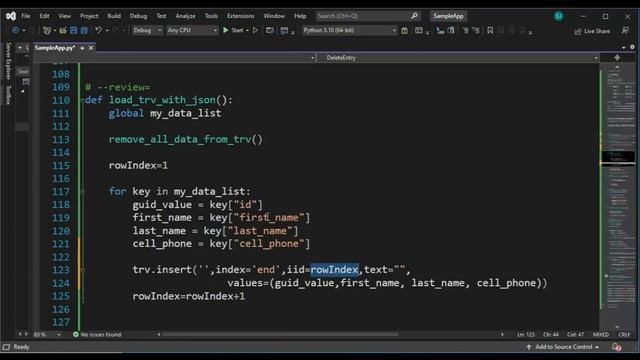Screen dimensions: 640x360
Task: Open the File menu
Action: pos(26,16)
